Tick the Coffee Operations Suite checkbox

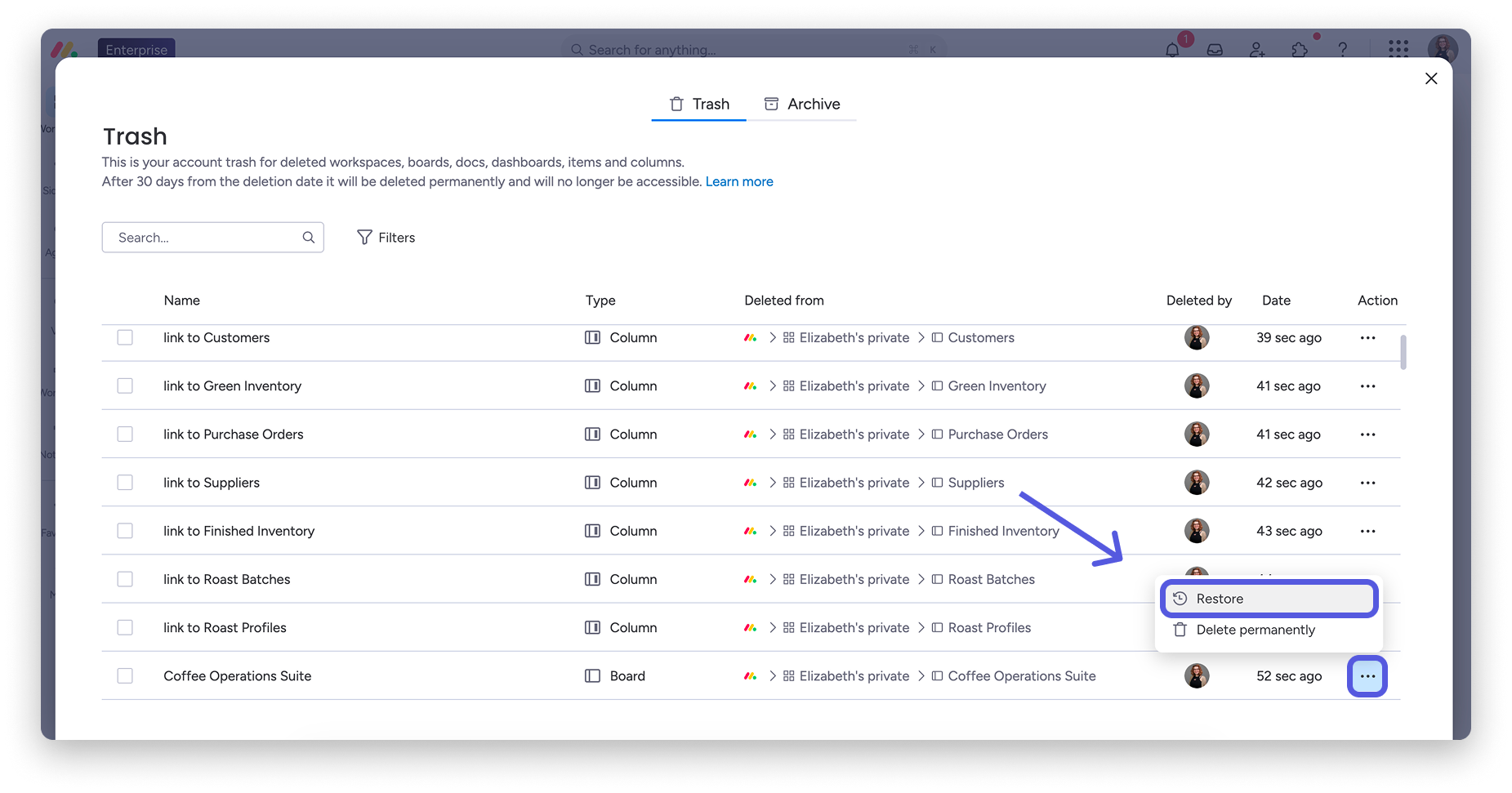coord(125,676)
